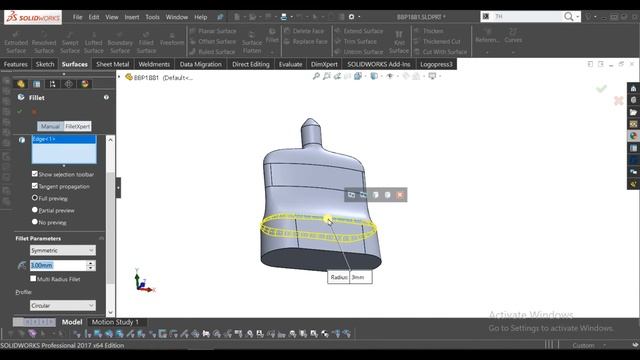Click the Planar Surface command

(213, 31)
